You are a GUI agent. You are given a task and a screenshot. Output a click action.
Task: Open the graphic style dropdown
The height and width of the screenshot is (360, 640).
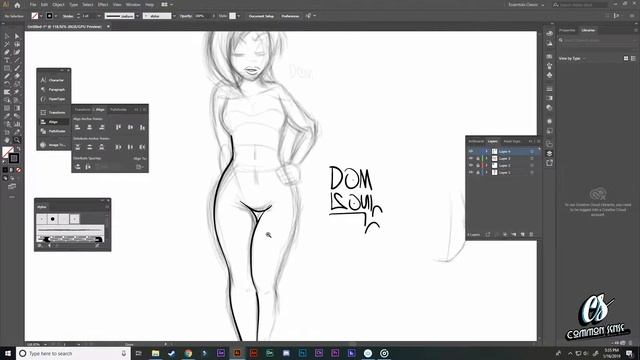[238, 16]
